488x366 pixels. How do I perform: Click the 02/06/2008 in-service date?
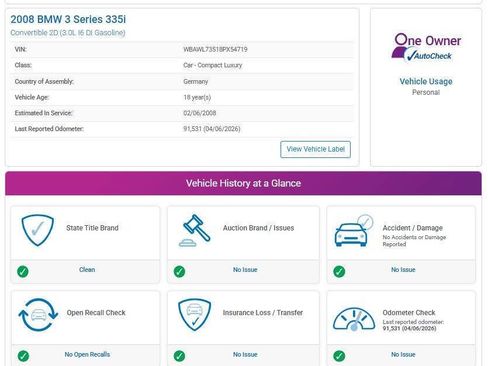click(200, 113)
